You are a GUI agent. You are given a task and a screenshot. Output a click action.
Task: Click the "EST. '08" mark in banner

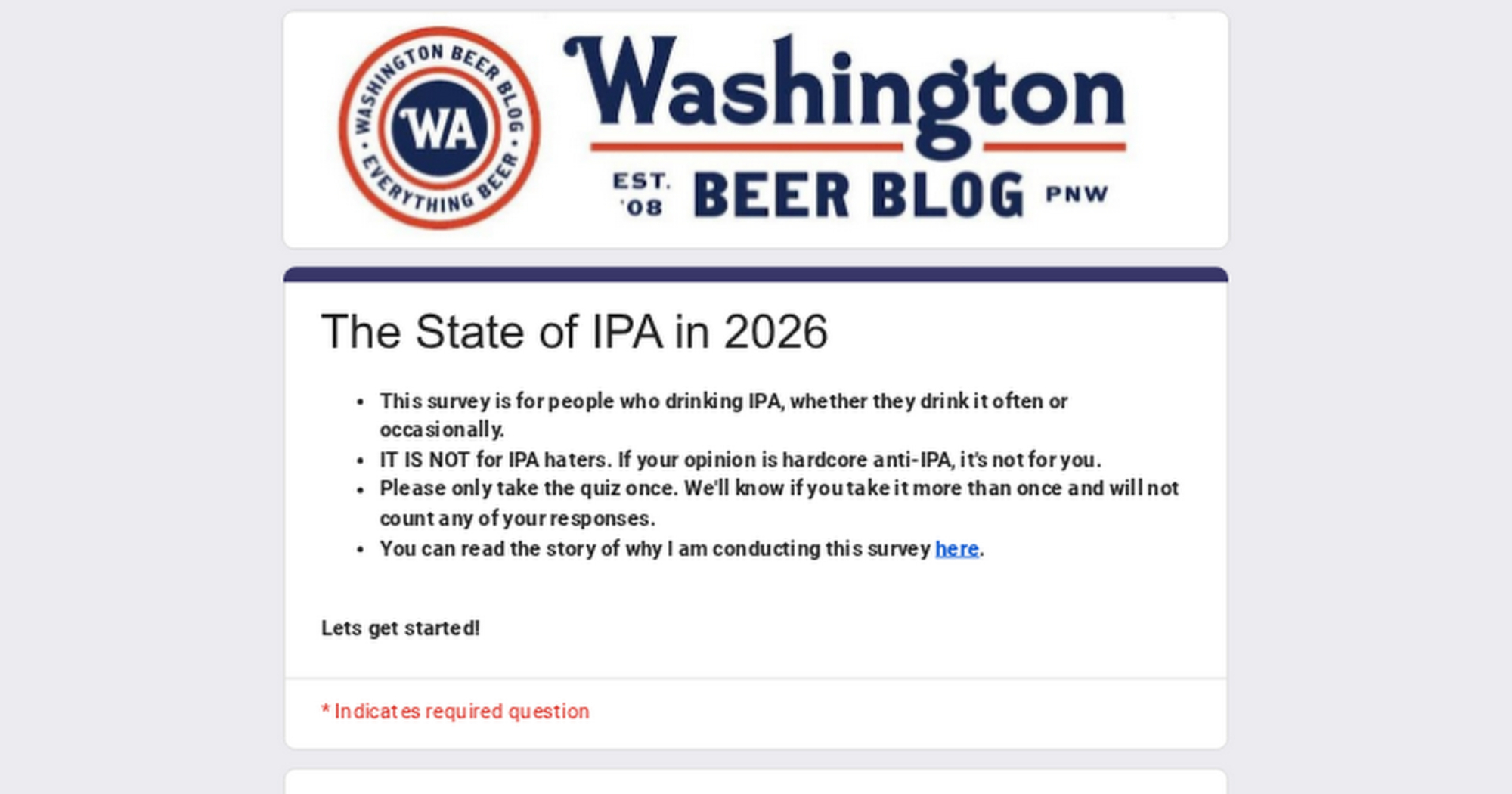click(x=641, y=194)
